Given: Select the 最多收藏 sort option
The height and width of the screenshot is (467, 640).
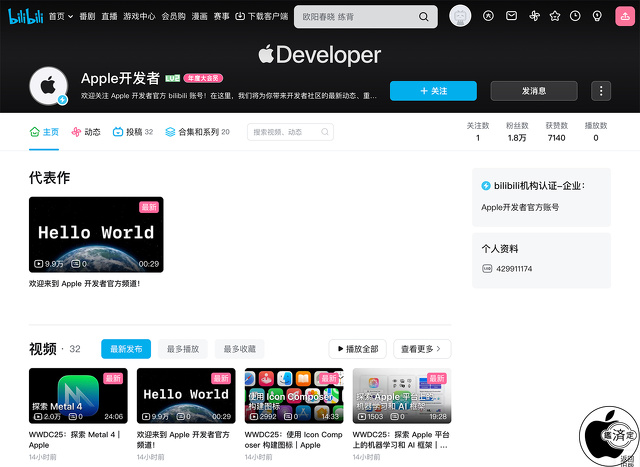Looking at the screenshot, I should coord(240,349).
